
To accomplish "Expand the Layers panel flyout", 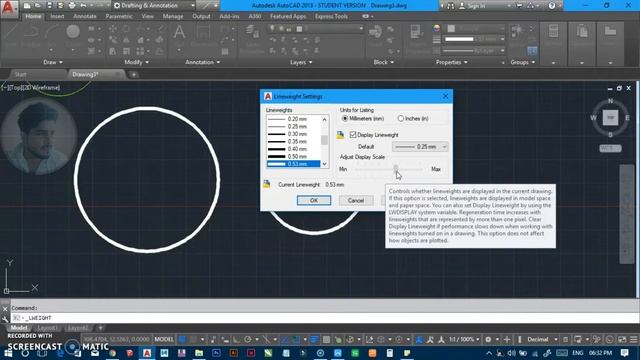I will [x=301, y=62].
